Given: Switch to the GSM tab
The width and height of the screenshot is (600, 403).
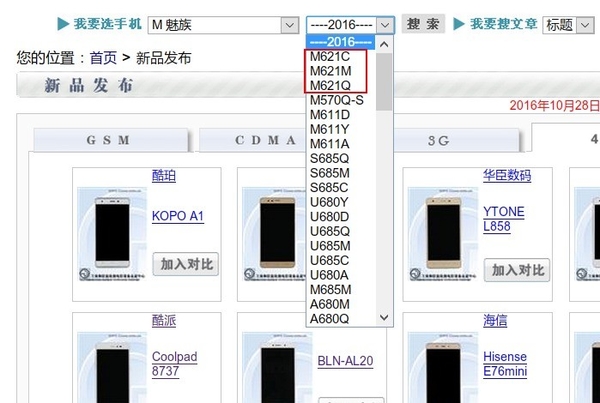Looking at the screenshot, I should click(111, 140).
